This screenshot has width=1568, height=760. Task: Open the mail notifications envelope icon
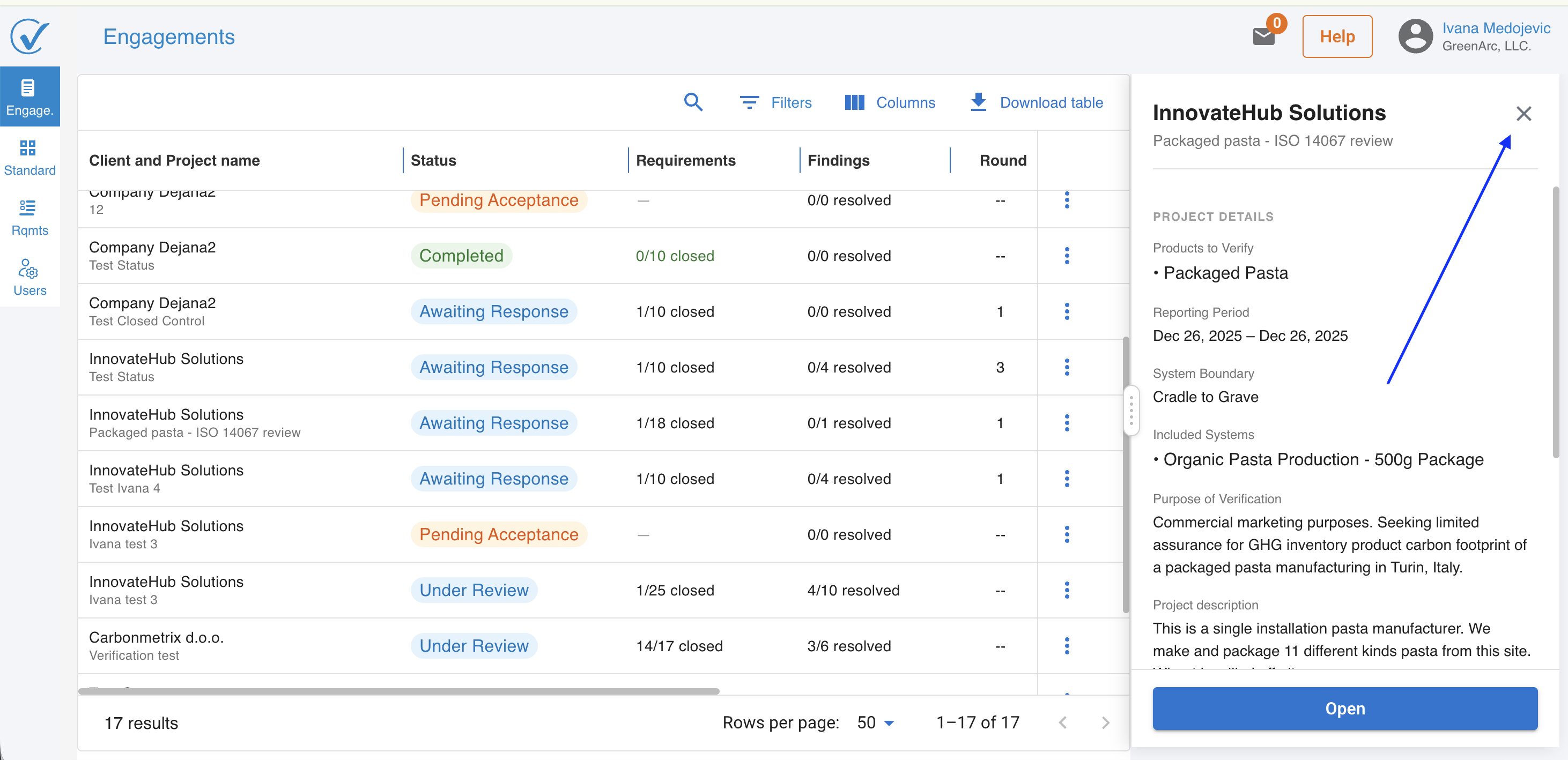pyautogui.click(x=1263, y=36)
